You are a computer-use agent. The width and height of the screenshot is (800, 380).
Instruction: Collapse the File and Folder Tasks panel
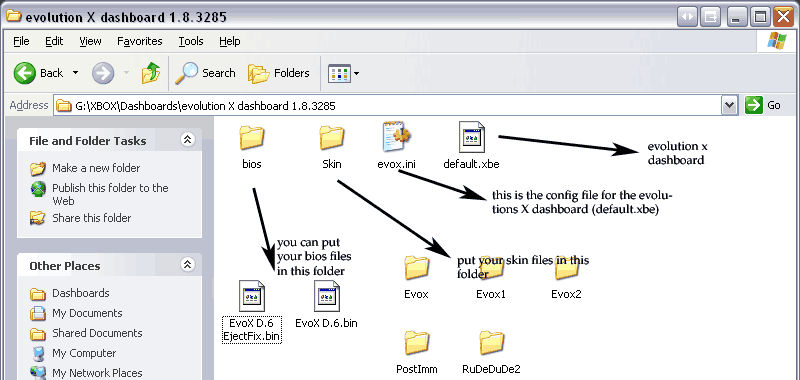(188, 140)
